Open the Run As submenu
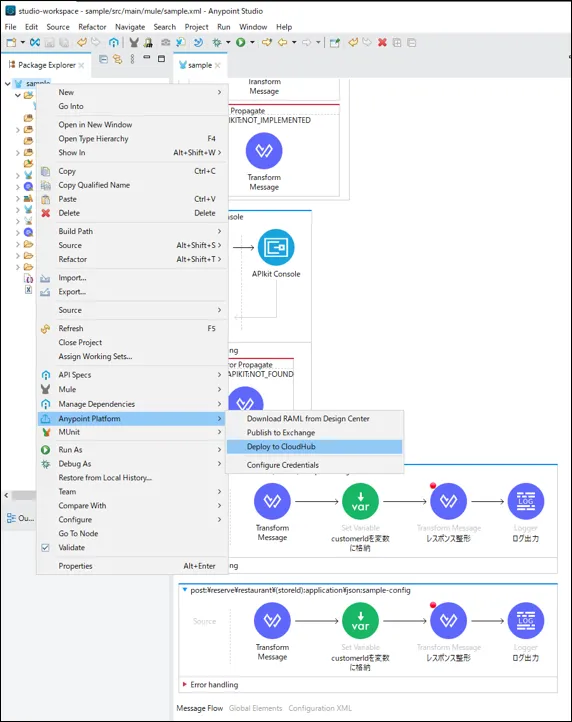The height and width of the screenshot is (722, 572). point(133,449)
